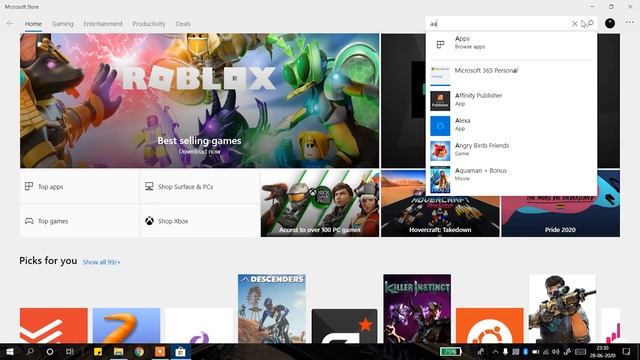Click the Affinity Publisher app icon
Screen dimensions: 640x360
pyautogui.click(x=440, y=100)
